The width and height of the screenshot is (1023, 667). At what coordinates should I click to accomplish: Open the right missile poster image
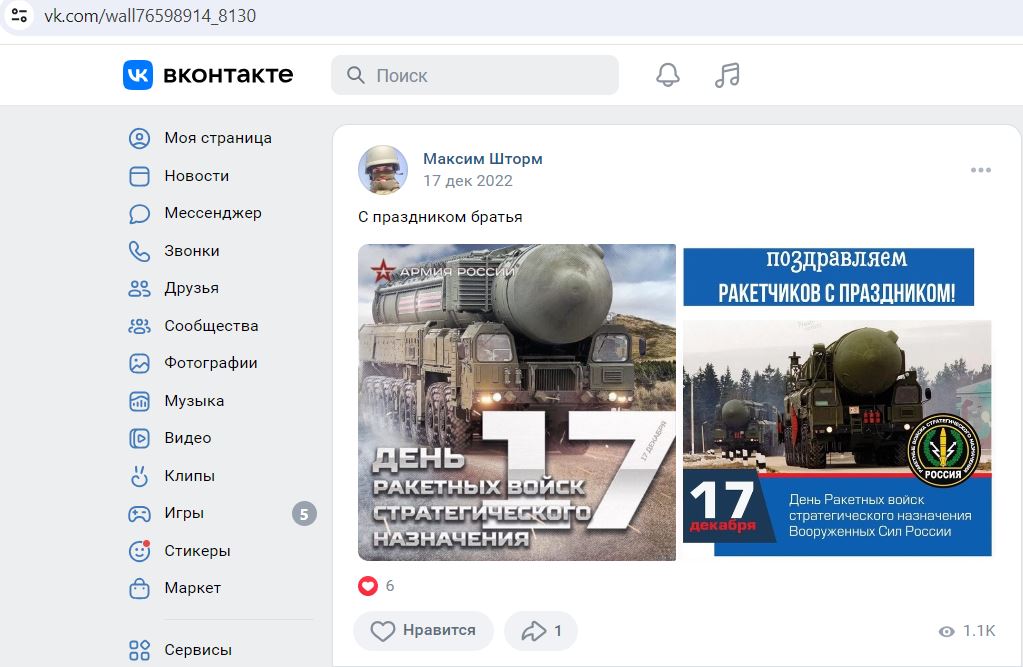(838, 403)
